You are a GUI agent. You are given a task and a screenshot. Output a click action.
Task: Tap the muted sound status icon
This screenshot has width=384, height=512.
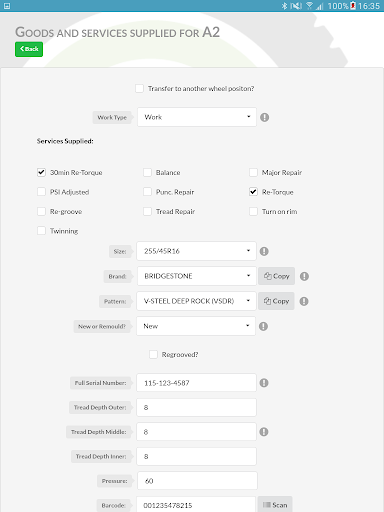click(296, 6)
